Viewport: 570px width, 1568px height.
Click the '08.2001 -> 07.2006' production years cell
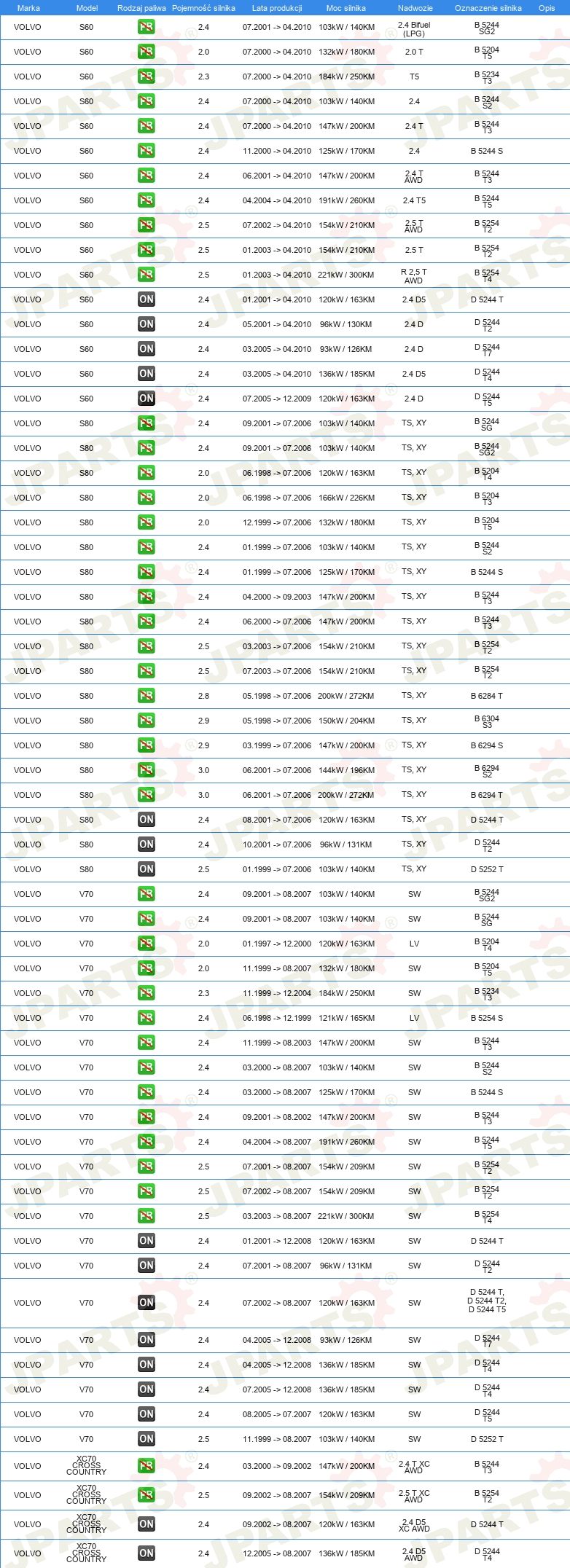pos(277,820)
